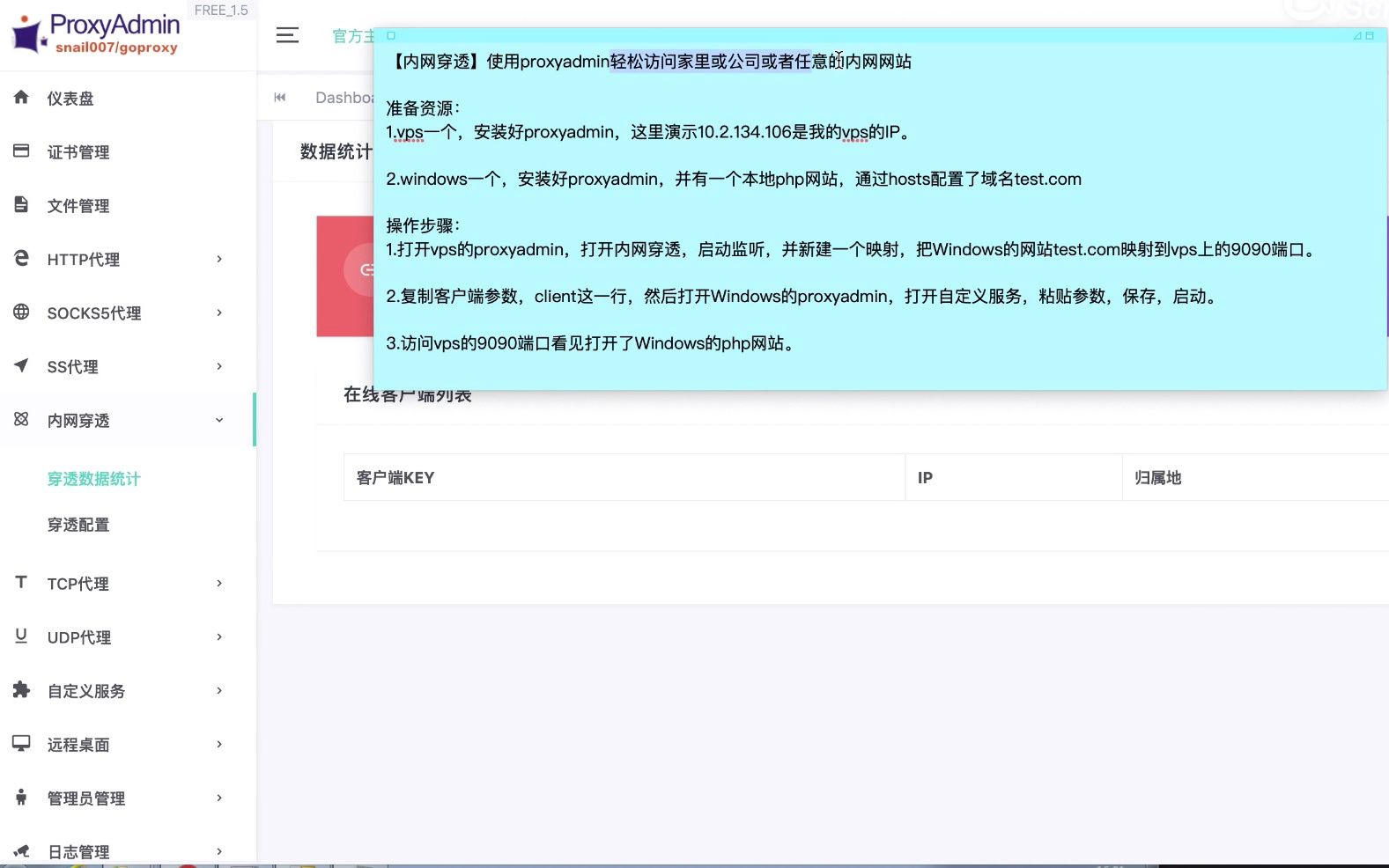
Task: Click the 内网穿透 sidebar icon
Action: click(x=21, y=419)
